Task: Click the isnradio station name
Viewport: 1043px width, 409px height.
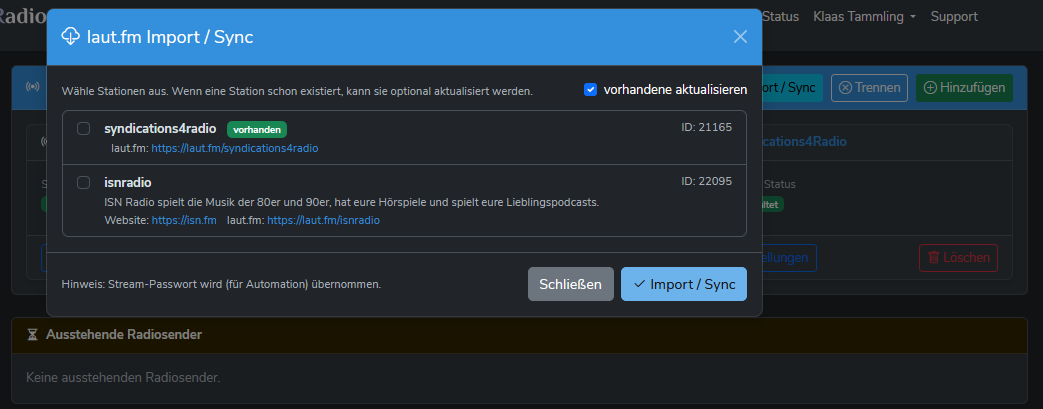Action: (x=134, y=183)
